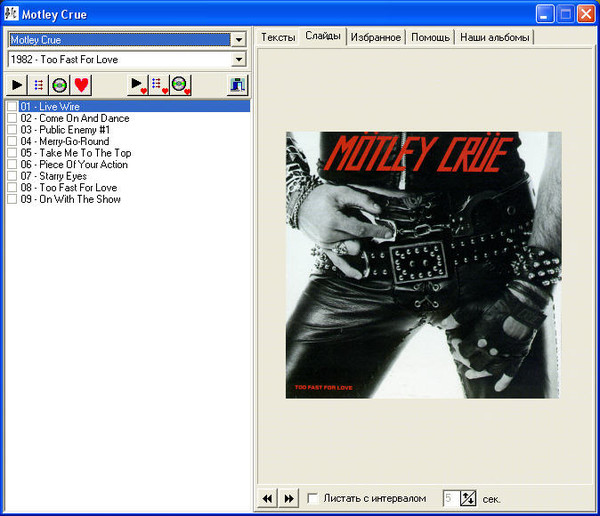Check the box for 05 - Take Me To The Top

pos(12,153)
